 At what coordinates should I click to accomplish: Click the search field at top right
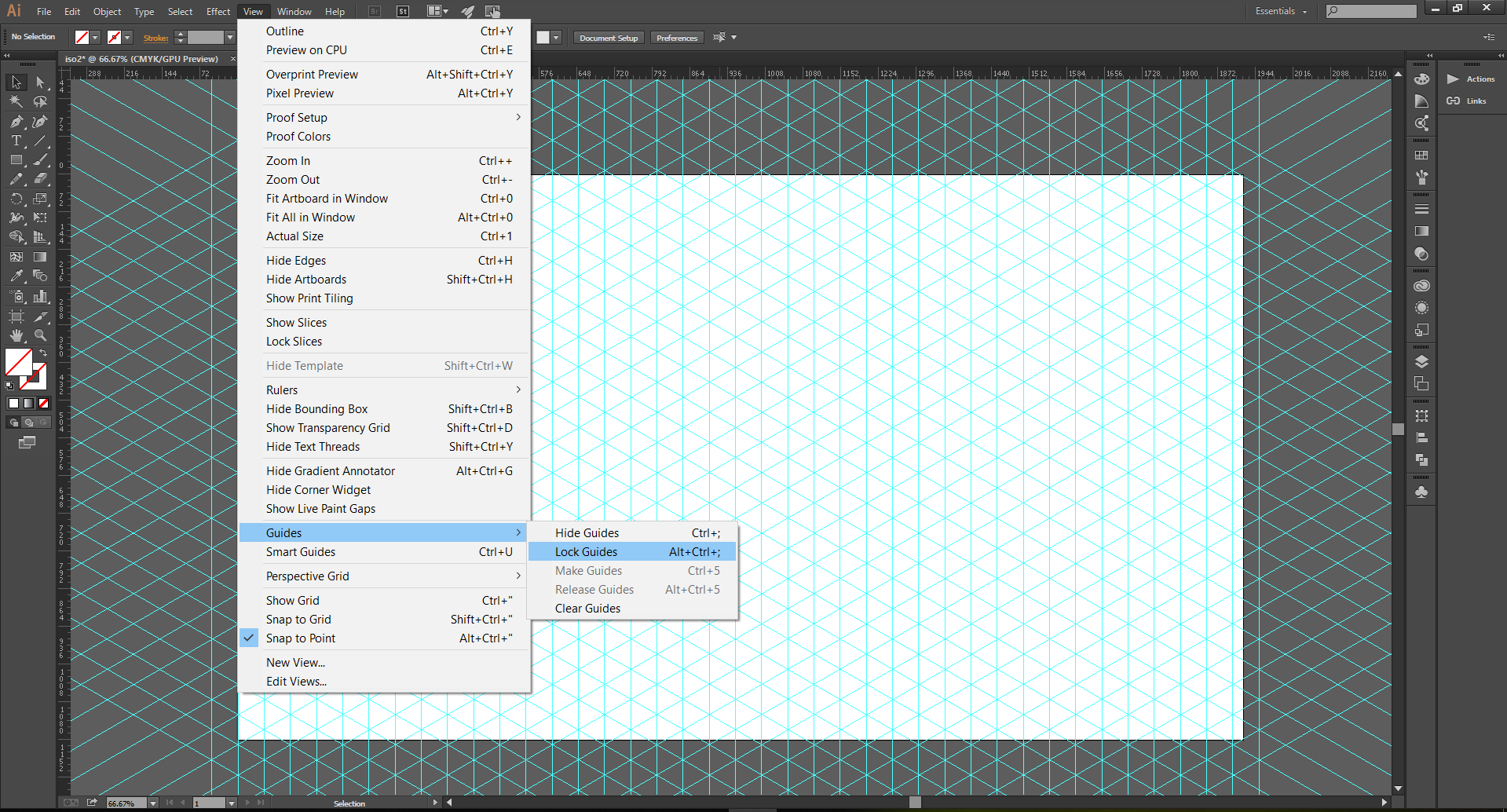[x=1371, y=11]
